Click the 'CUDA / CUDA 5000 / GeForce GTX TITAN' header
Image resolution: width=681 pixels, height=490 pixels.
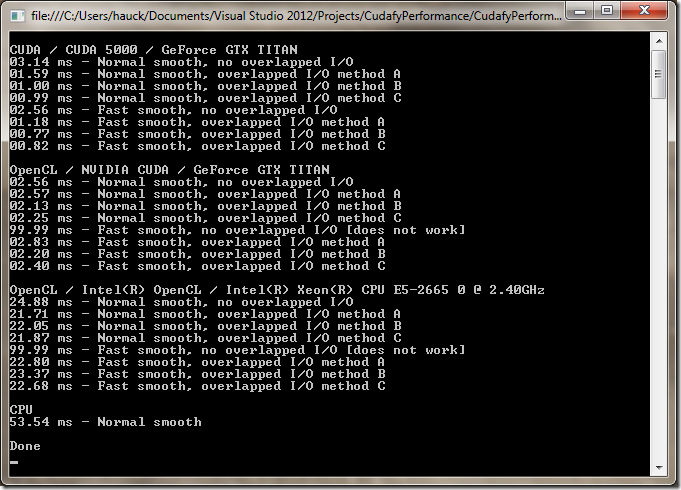pos(154,50)
